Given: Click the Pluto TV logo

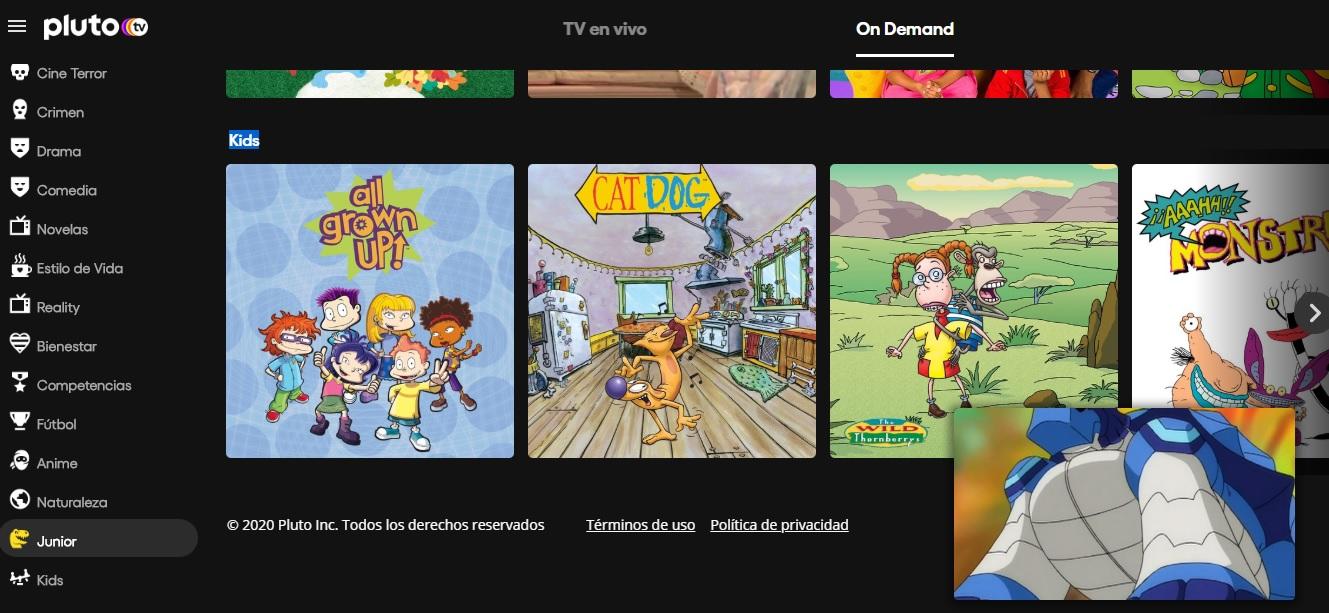Looking at the screenshot, I should pyautogui.click(x=96, y=27).
